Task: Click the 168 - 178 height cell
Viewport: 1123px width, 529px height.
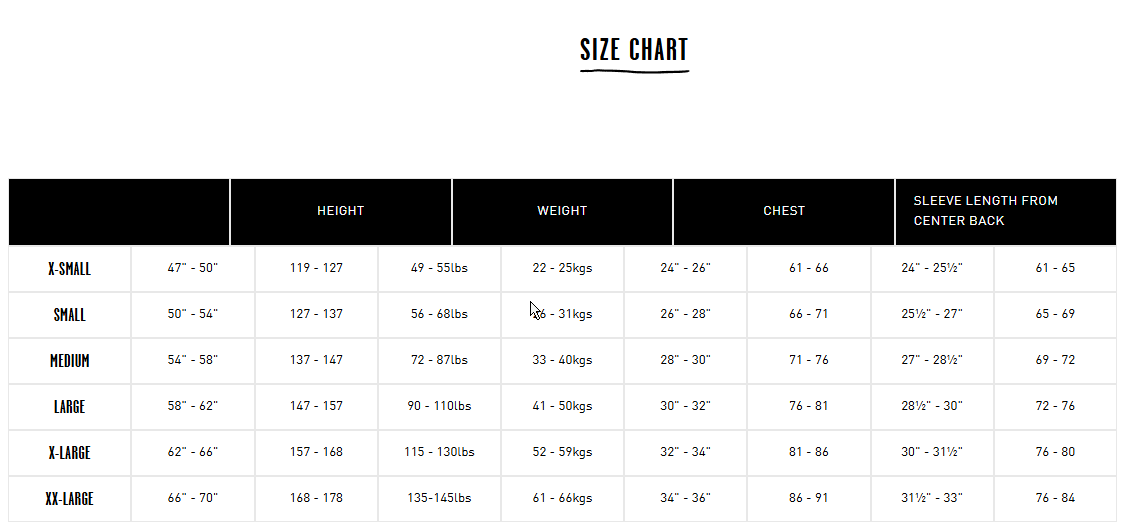Action: (x=316, y=498)
